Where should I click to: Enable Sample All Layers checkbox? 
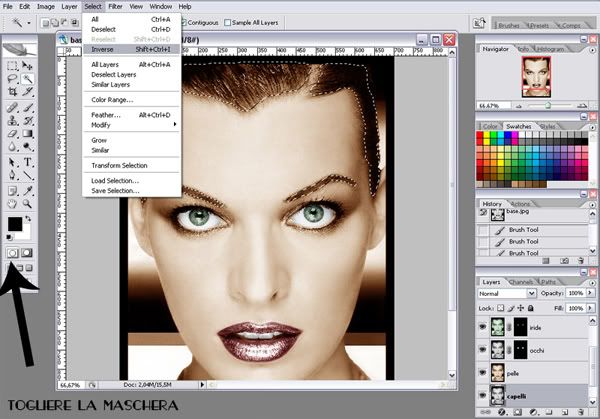[227, 23]
